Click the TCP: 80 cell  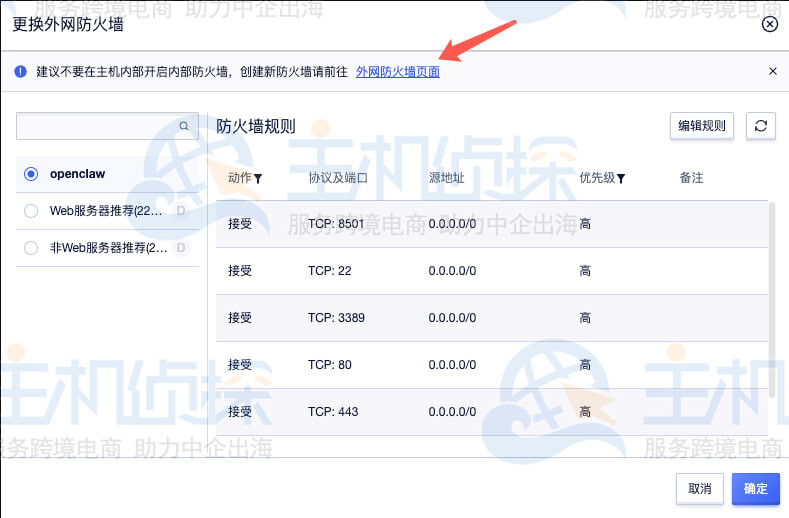[330, 364]
